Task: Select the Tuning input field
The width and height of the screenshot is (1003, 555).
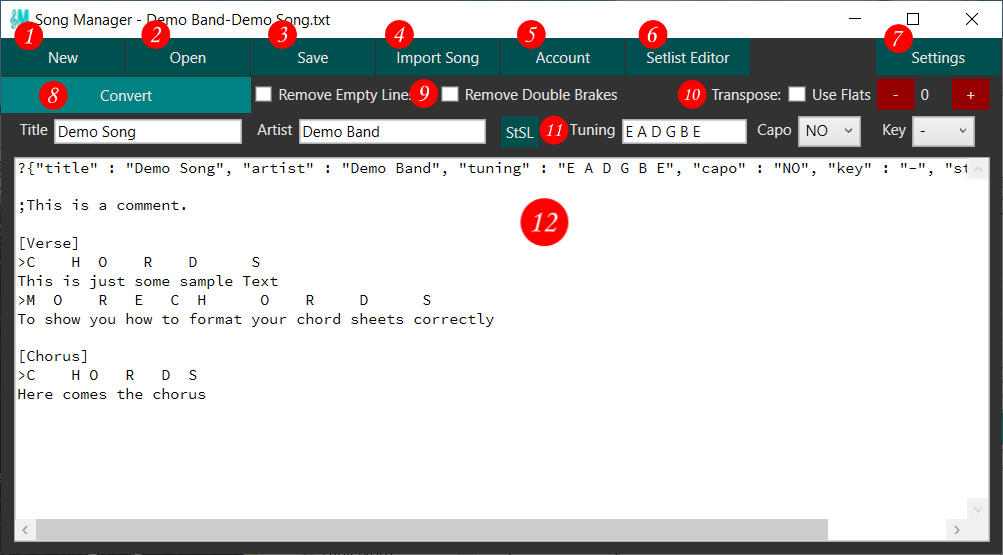Action: 683,131
